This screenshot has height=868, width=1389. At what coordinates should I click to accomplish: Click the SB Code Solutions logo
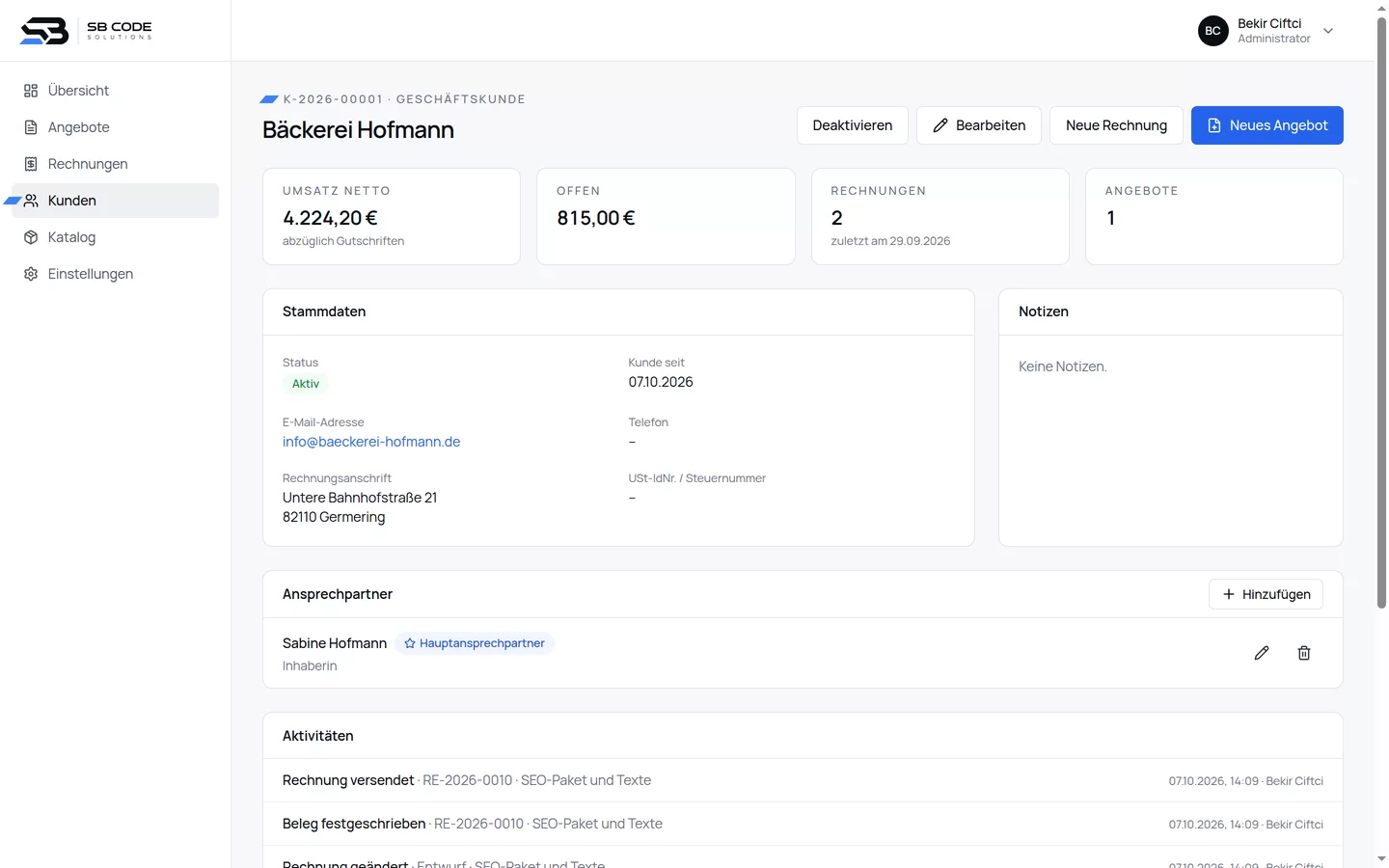coord(86,31)
